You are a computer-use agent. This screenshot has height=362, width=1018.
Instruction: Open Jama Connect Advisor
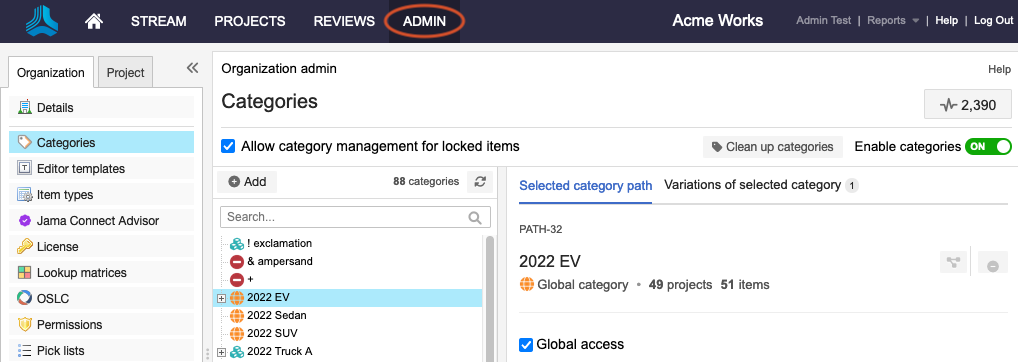pyautogui.click(x=101, y=221)
